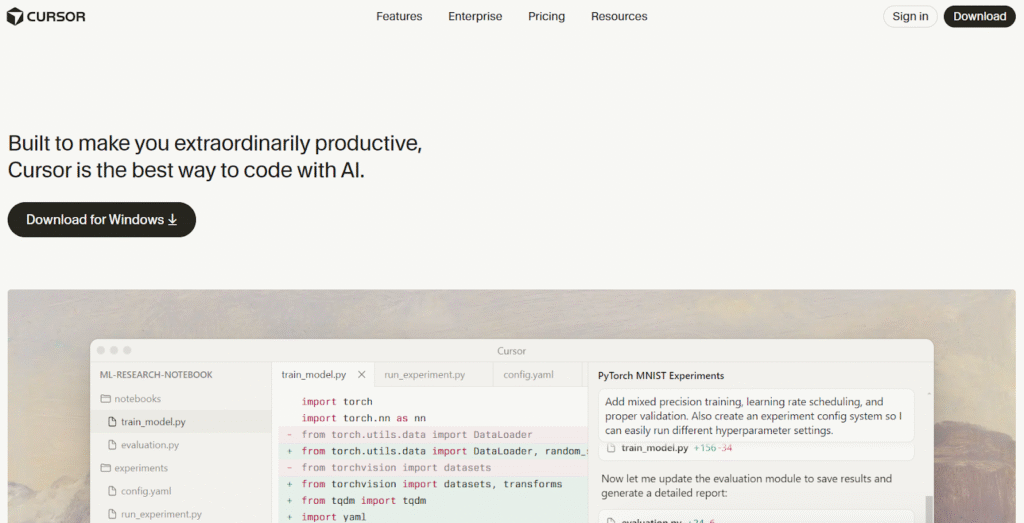Click file icon beside config.yaml in tree

(112, 491)
